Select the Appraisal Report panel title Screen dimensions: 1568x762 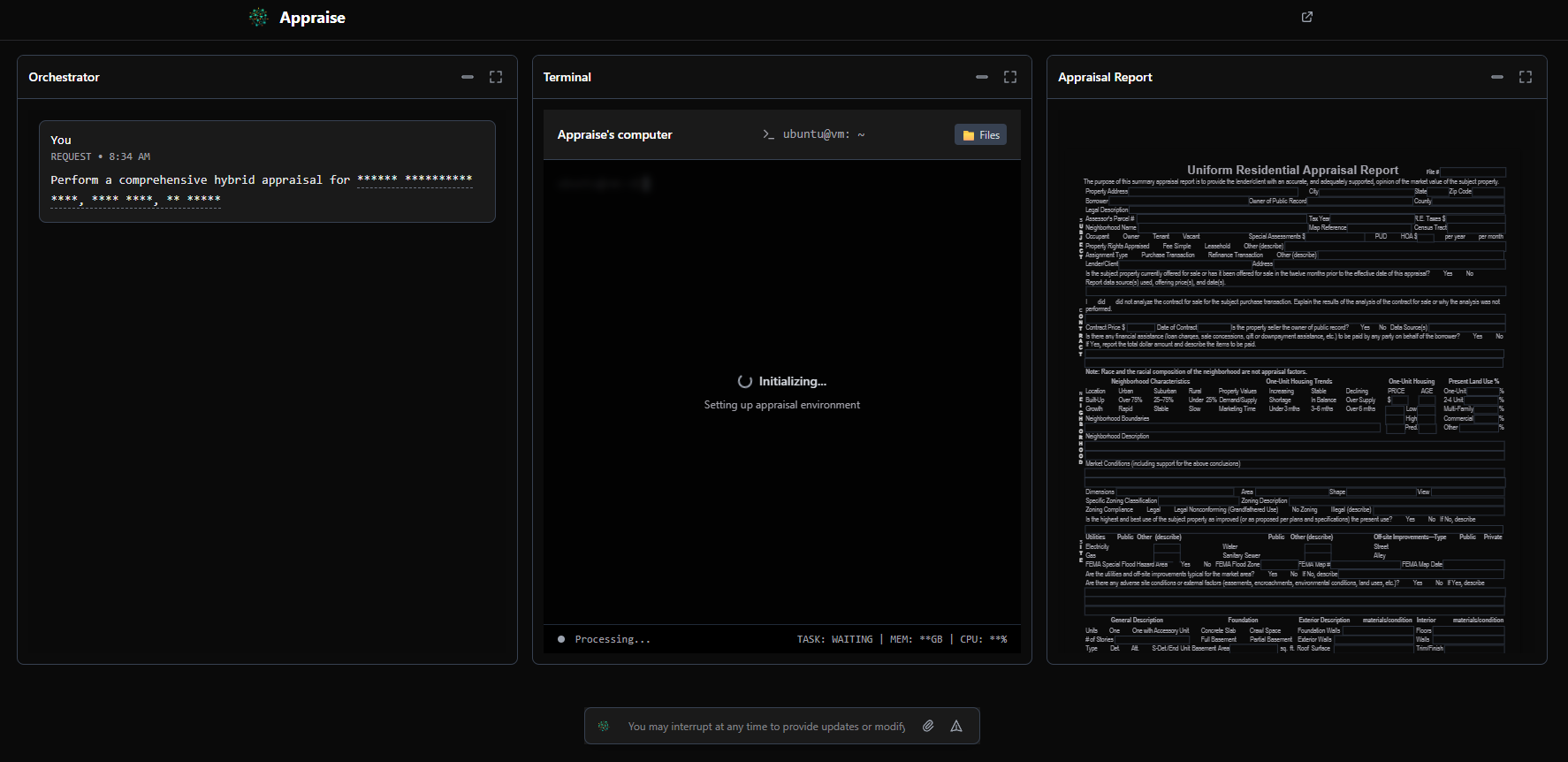tap(1105, 77)
